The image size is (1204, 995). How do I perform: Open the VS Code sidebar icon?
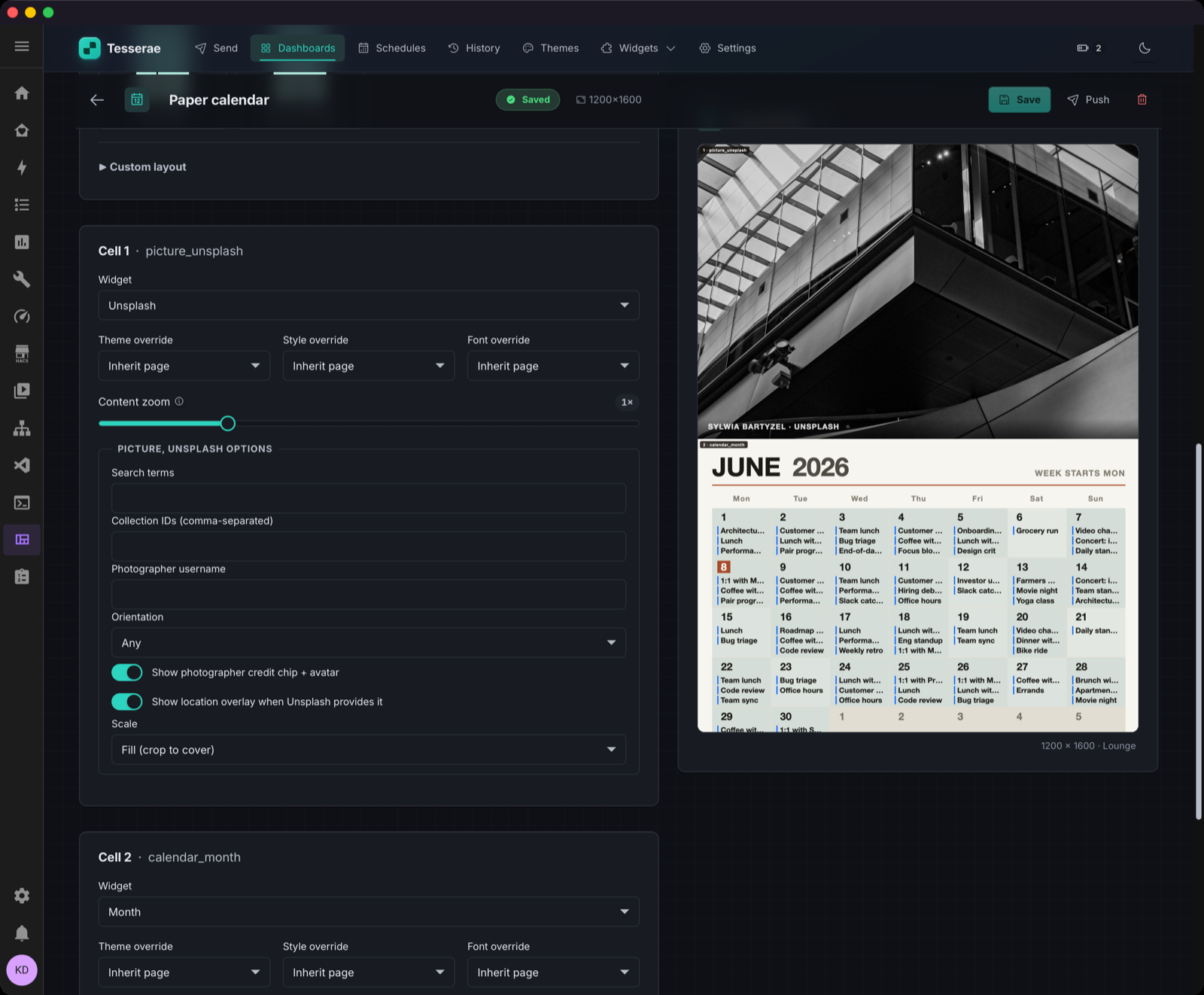(22, 465)
